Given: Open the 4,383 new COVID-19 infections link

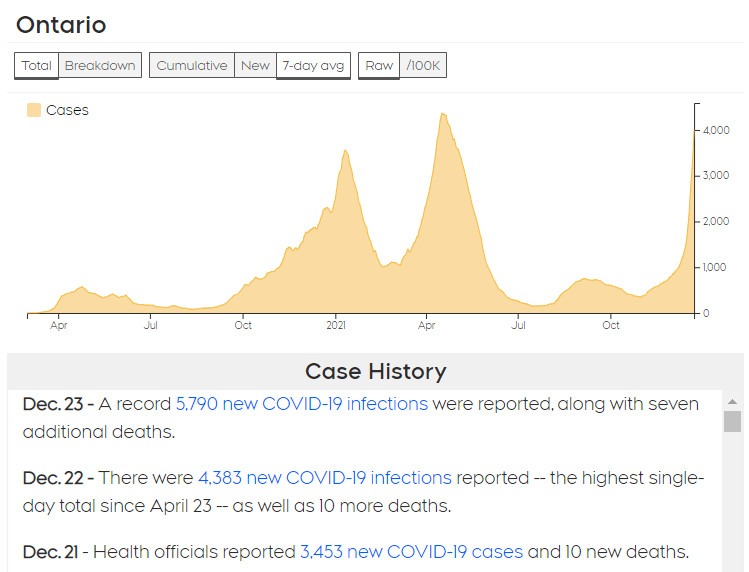Looking at the screenshot, I should coord(324,478).
